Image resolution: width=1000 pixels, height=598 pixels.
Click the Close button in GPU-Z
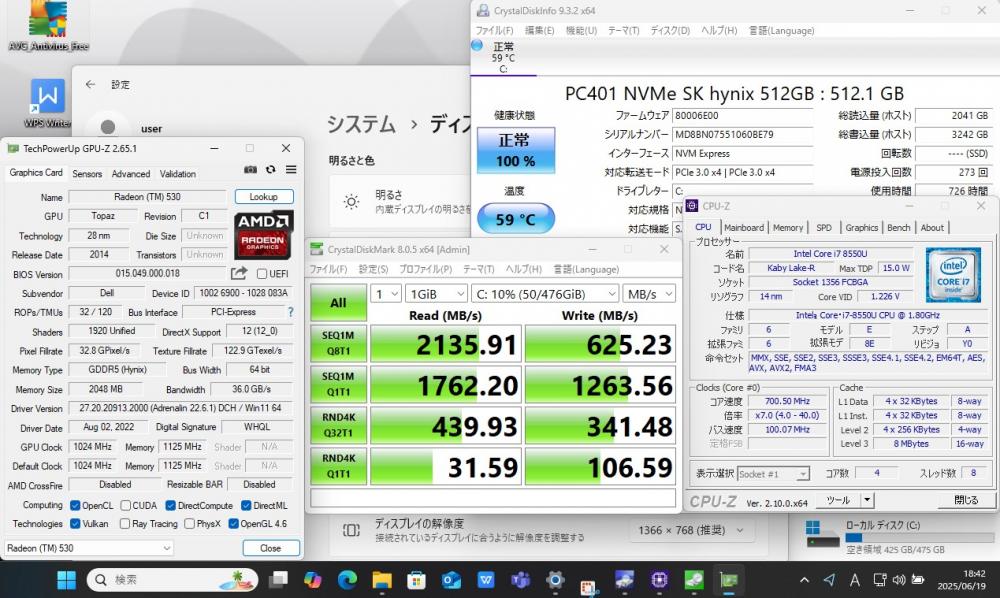coord(270,548)
